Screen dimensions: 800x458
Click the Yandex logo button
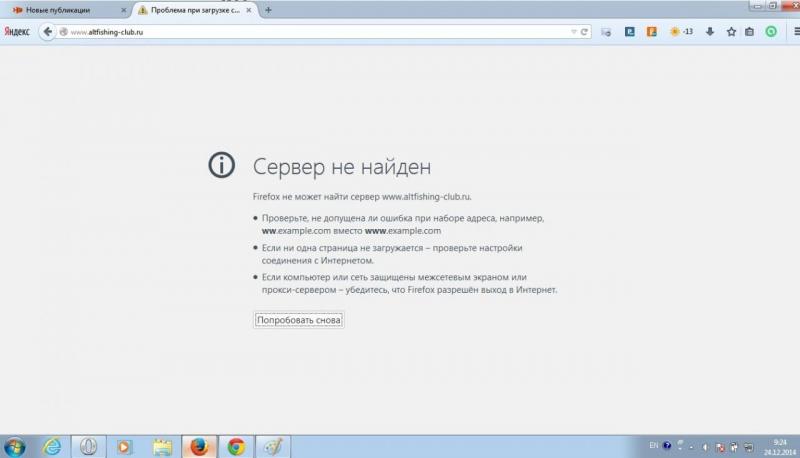pyautogui.click(x=17, y=32)
